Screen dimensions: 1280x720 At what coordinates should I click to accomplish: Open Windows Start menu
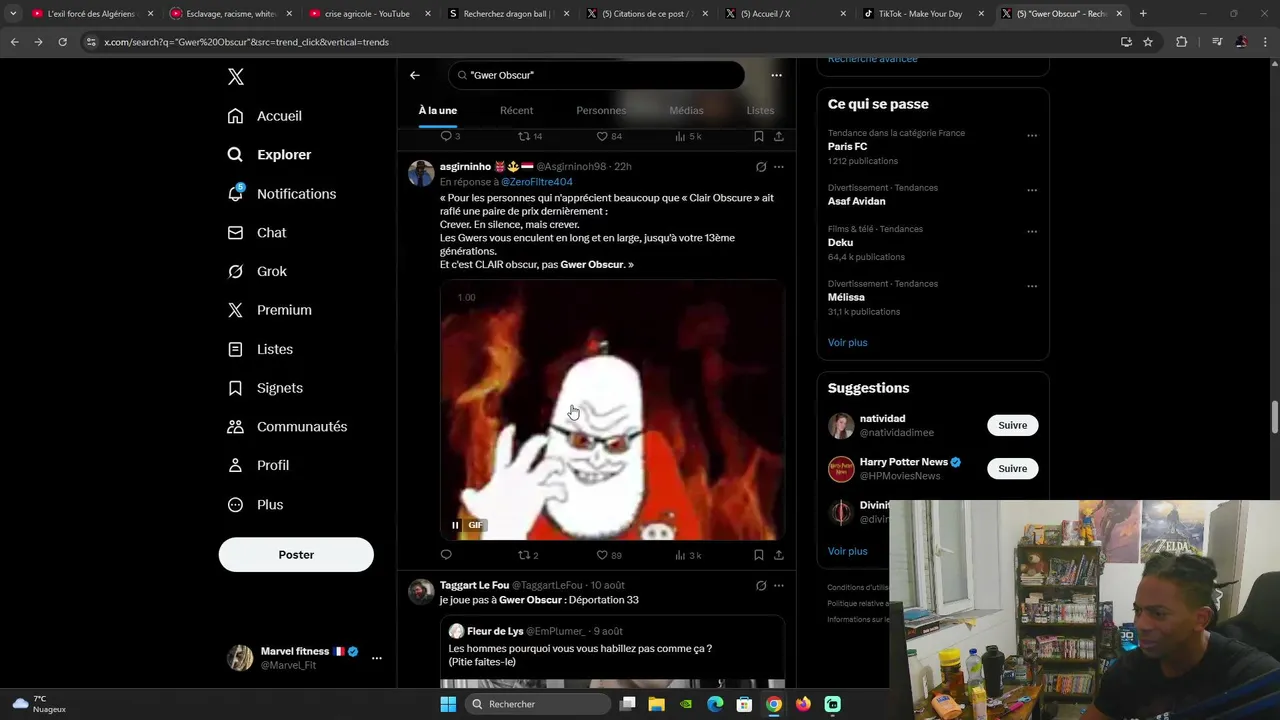(x=448, y=704)
